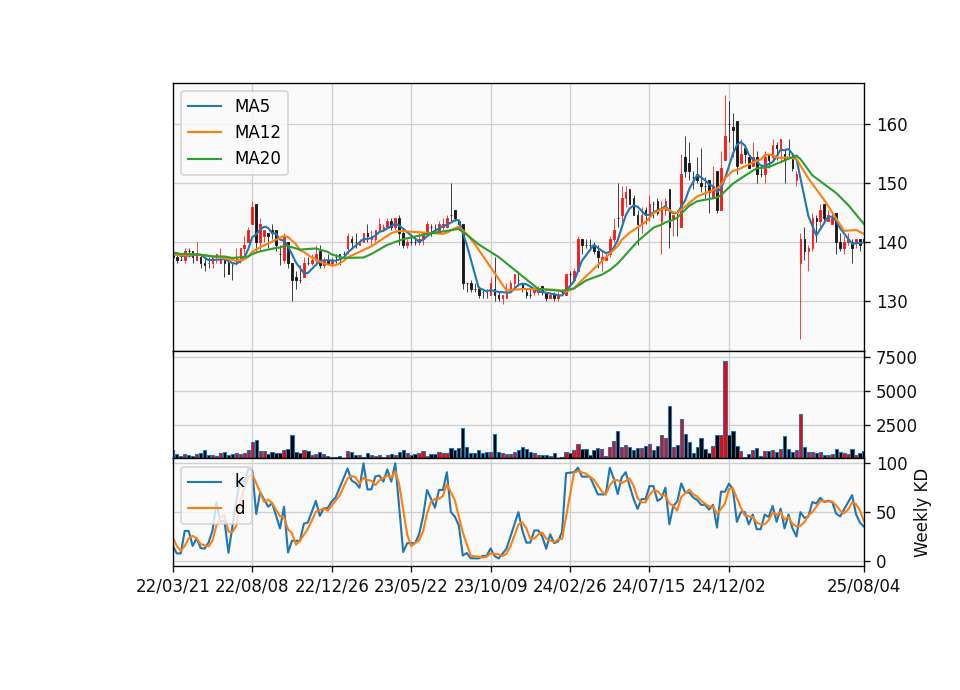Click the 22/08/08 date axis label
The image size is (960, 690).
[x=252, y=586]
